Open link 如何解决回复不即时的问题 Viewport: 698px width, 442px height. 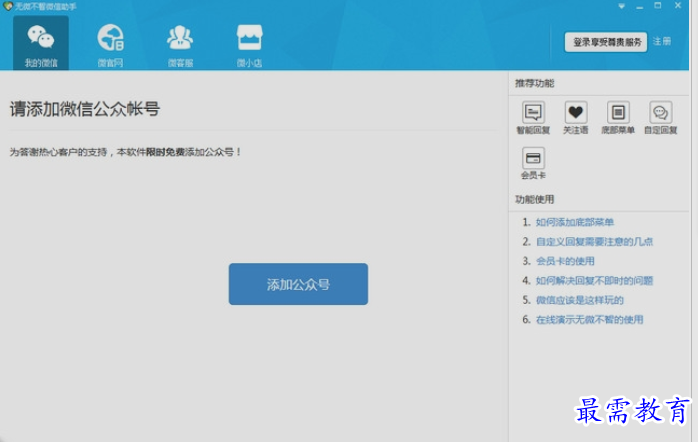tap(594, 281)
